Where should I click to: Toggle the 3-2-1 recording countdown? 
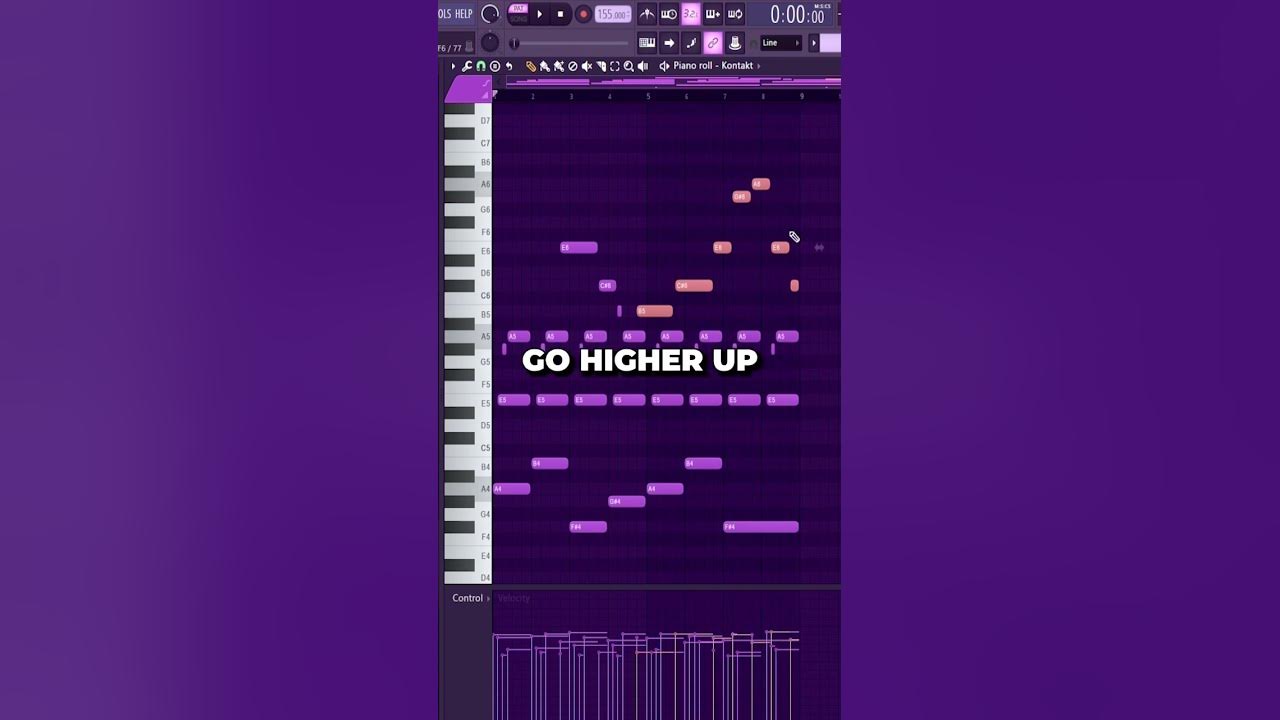tap(691, 14)
